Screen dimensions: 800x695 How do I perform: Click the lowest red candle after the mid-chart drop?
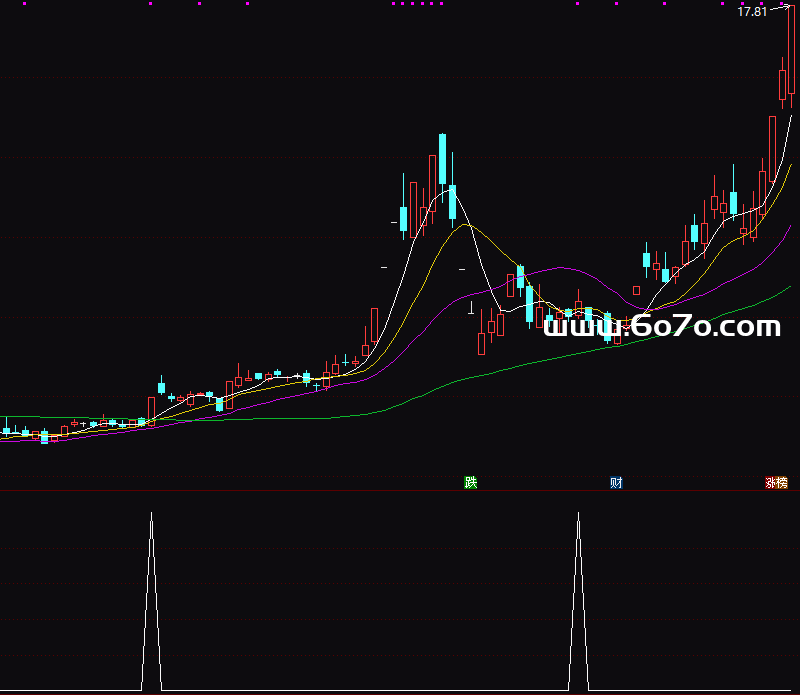tap(481, 343)
